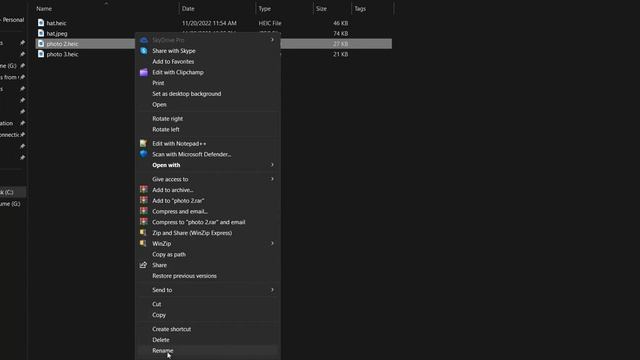Select Open in the context menu
The image size is (640, 360).
click(159, 104)
